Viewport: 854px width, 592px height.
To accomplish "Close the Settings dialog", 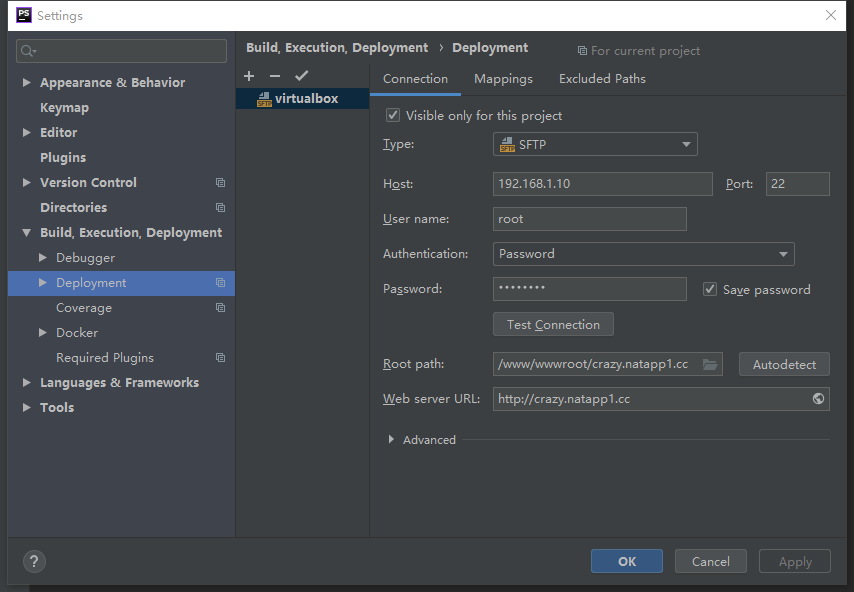I will (x=830, y=15).
